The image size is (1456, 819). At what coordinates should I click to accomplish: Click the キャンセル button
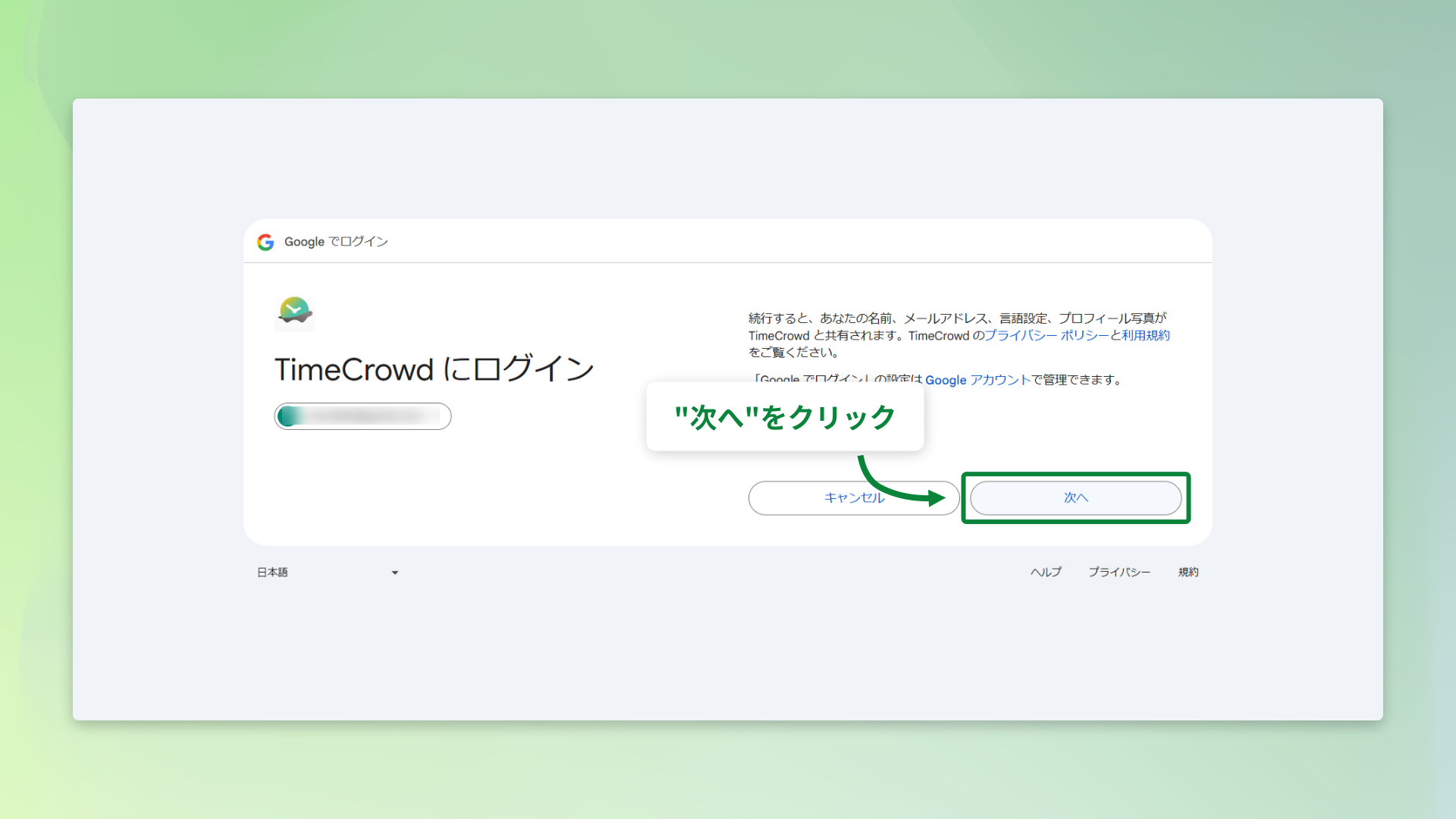[852, 497]
